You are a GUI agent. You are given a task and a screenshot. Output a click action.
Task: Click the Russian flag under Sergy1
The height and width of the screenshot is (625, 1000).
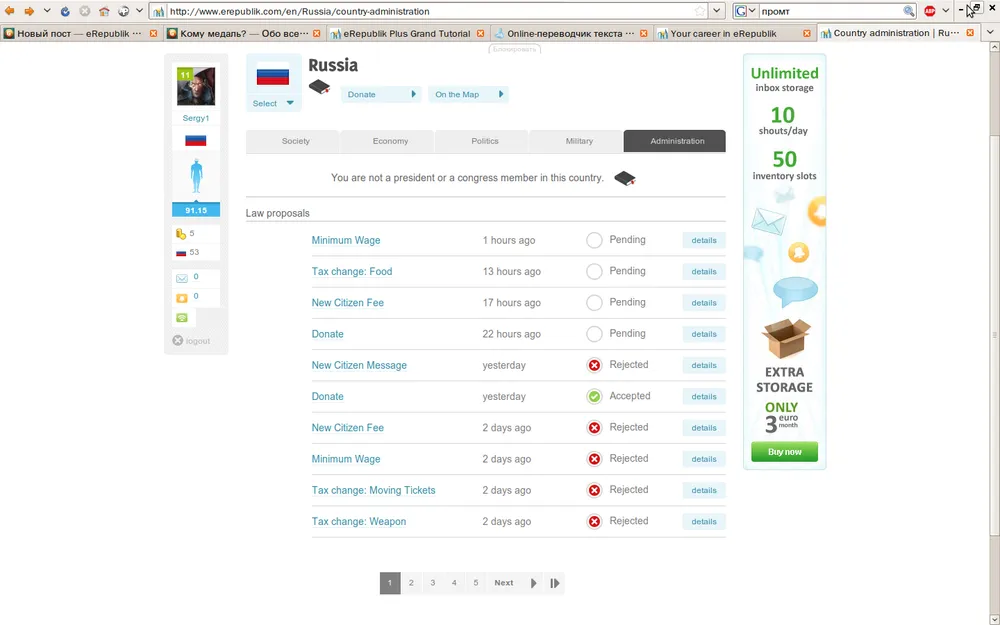[196, 140]
